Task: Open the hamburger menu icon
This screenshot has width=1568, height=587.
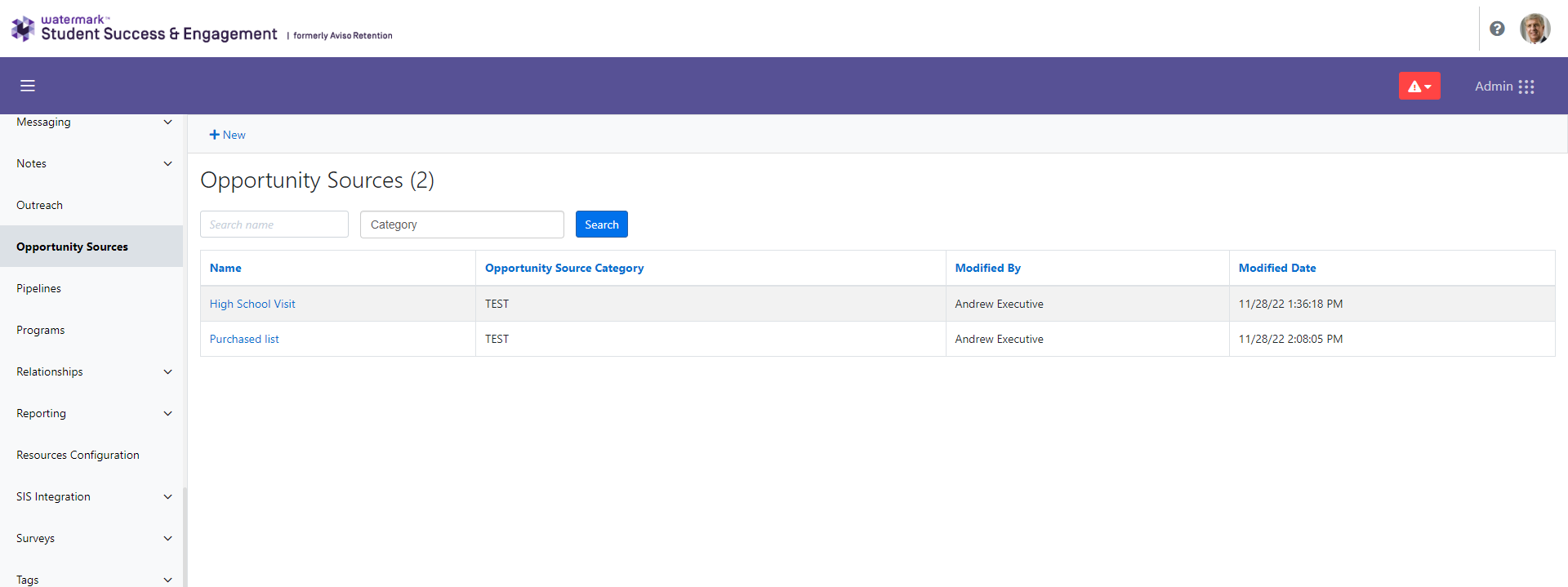Action: tap(28, 86)
